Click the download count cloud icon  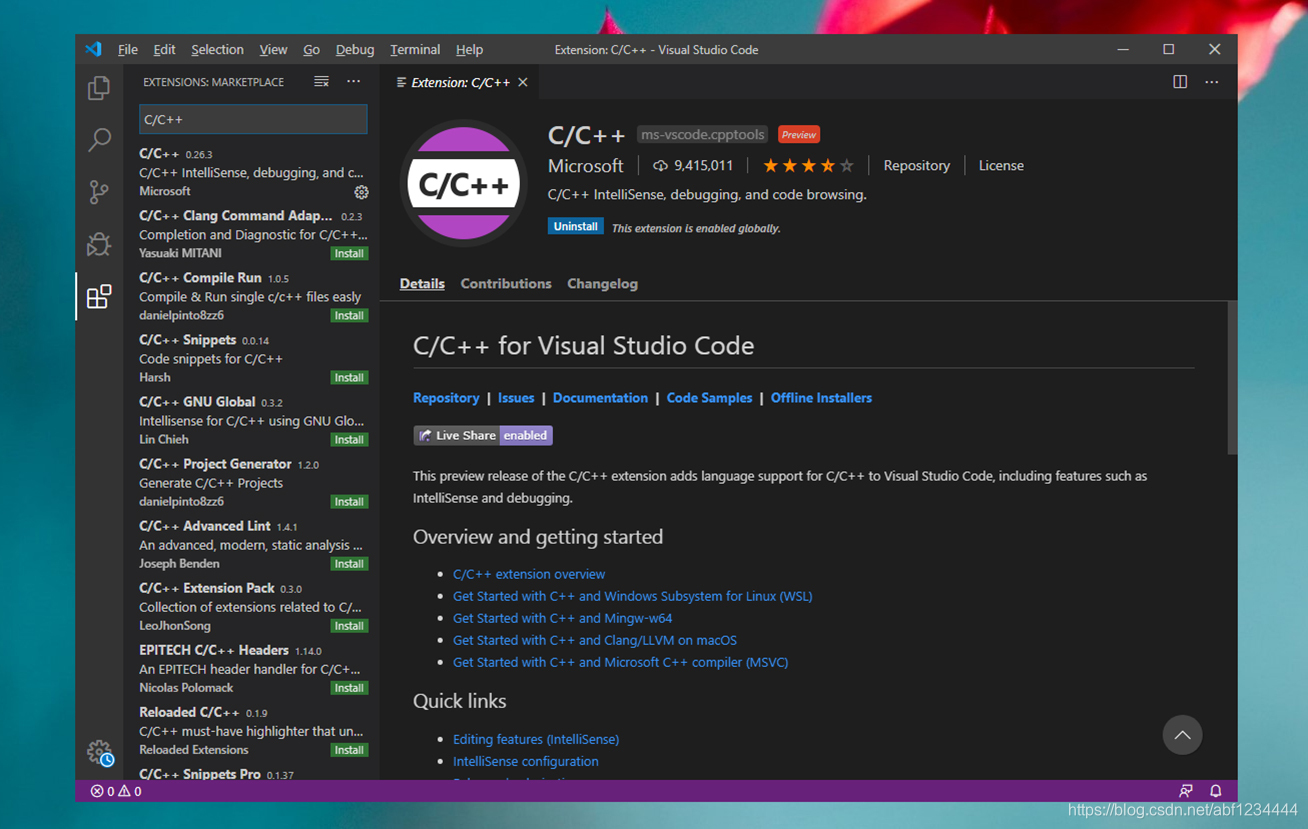(660, 166)
